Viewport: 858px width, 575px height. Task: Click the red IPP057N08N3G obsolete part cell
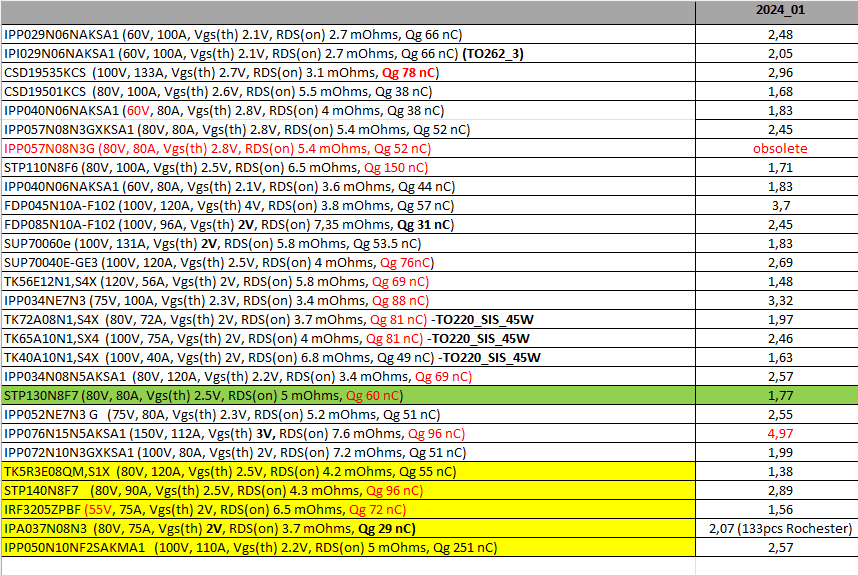click(x=349, y=149)
